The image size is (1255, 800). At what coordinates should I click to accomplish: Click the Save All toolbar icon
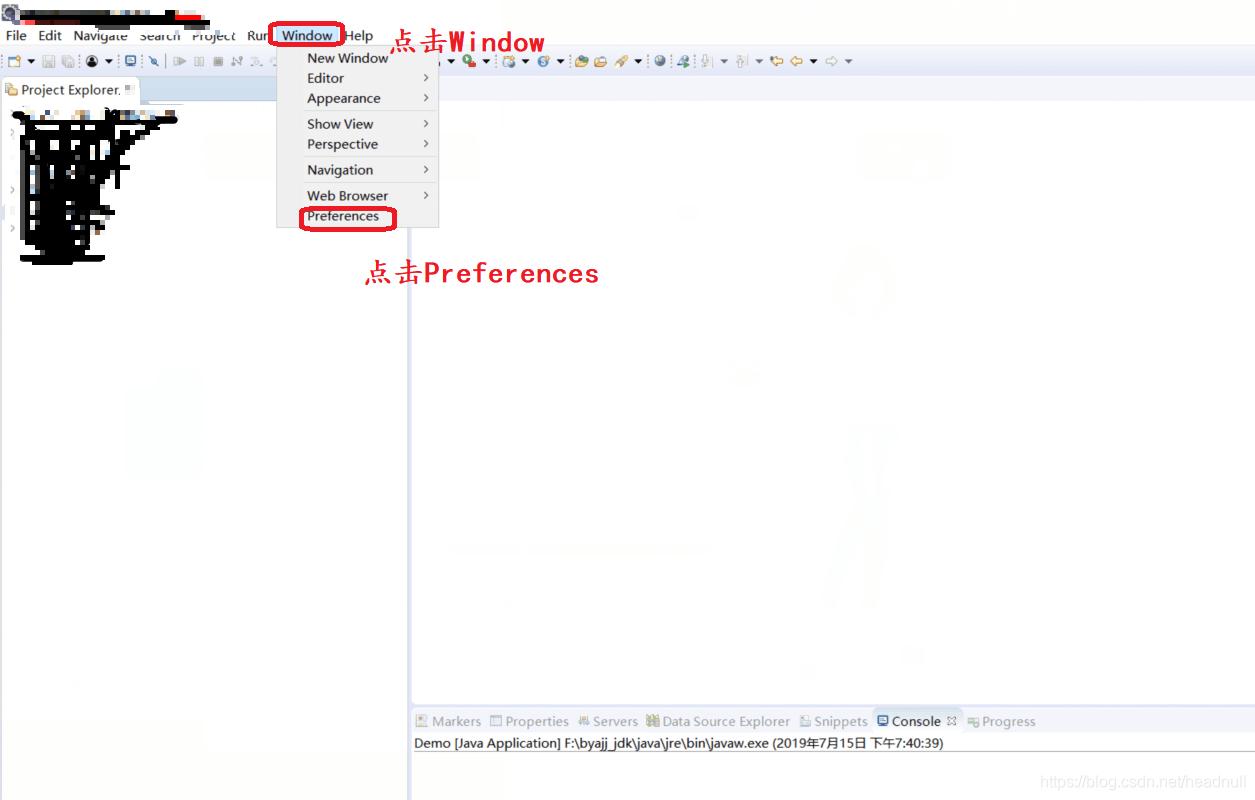click(68, 61)
